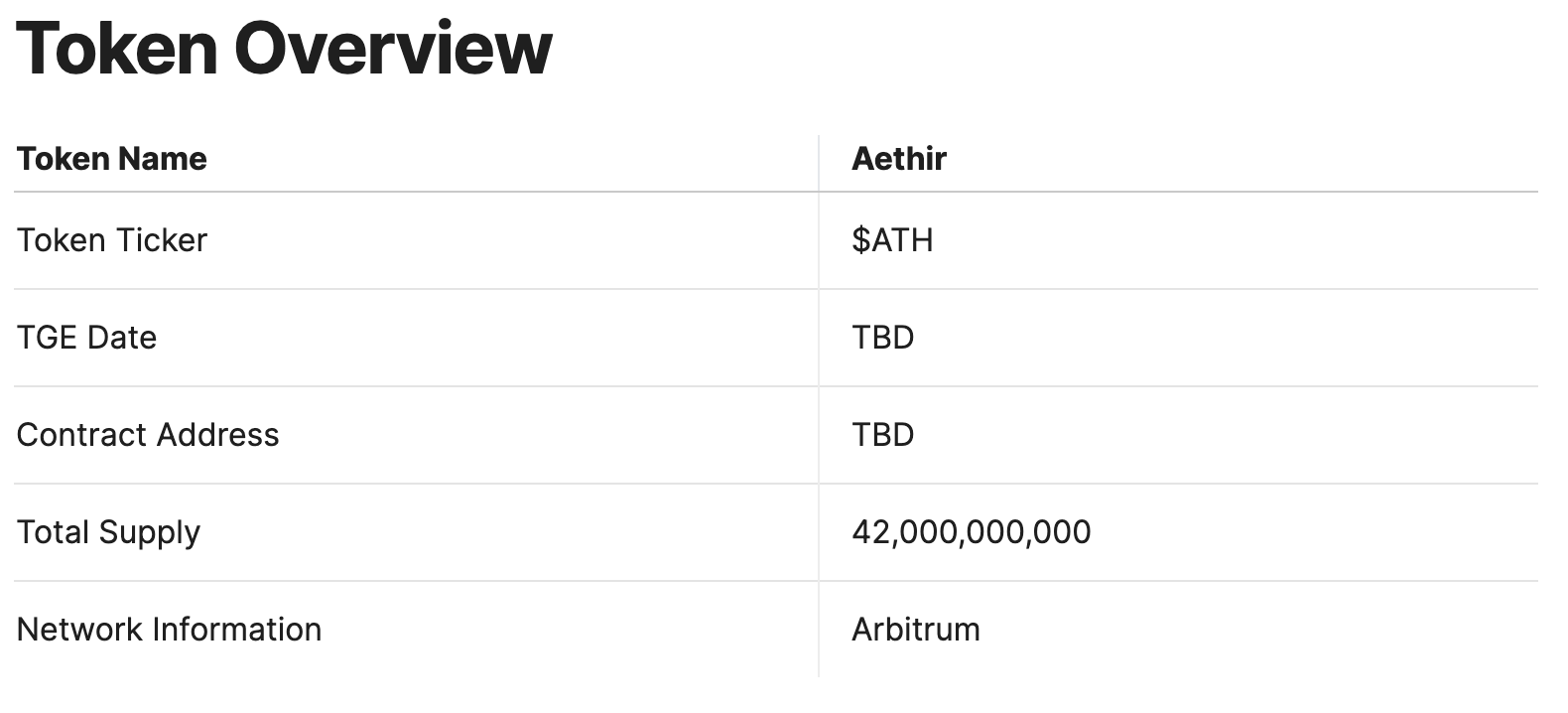Select the Network Information label
This screenshot has height=713, width=1568.
[x=169, y=630]
